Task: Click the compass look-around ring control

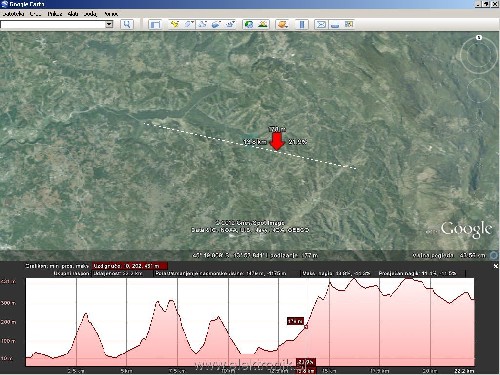Action: 479,55
